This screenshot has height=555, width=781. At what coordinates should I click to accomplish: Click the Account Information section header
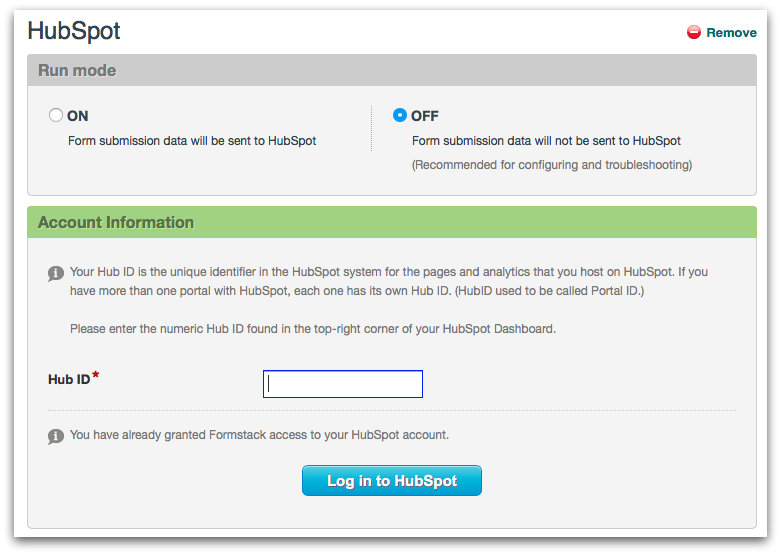[116, 222]
